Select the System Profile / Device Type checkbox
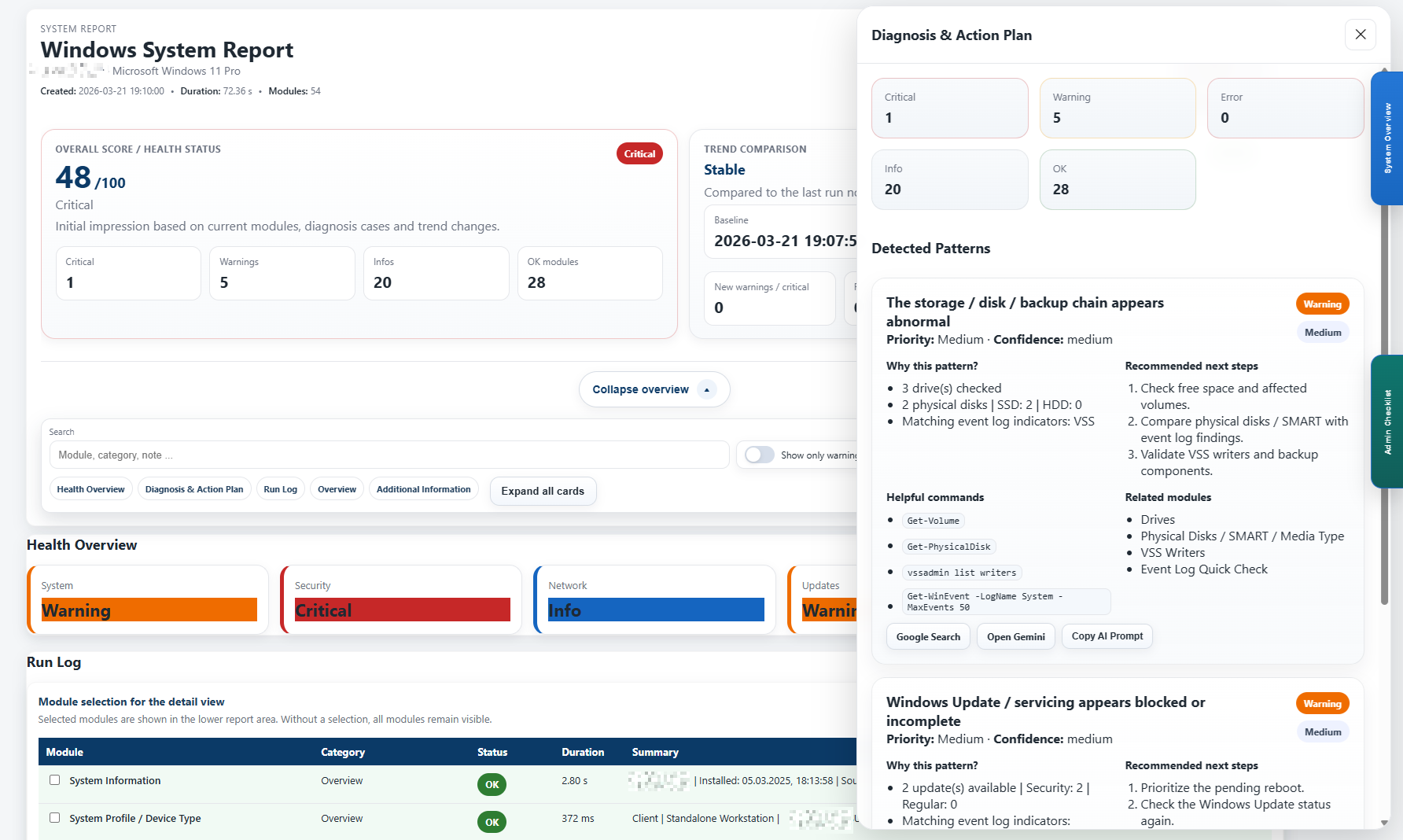Image resolution: width=1403 pixels, height=840 pixels. click(55, 818)
